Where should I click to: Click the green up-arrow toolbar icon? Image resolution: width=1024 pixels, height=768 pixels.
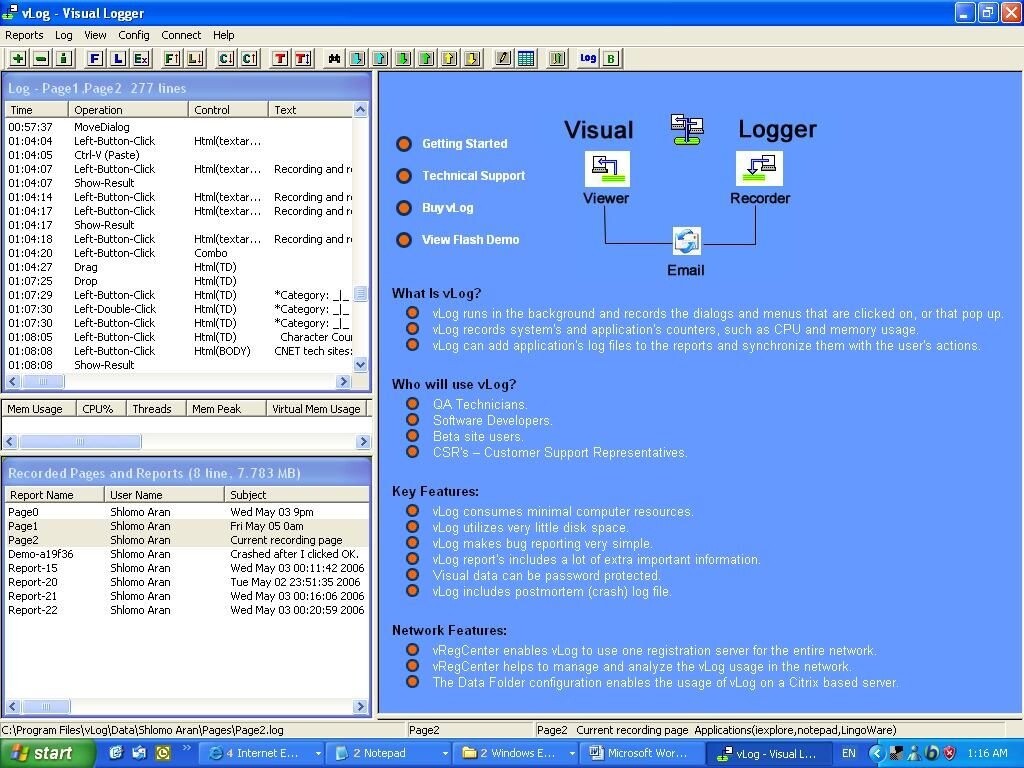426,59
